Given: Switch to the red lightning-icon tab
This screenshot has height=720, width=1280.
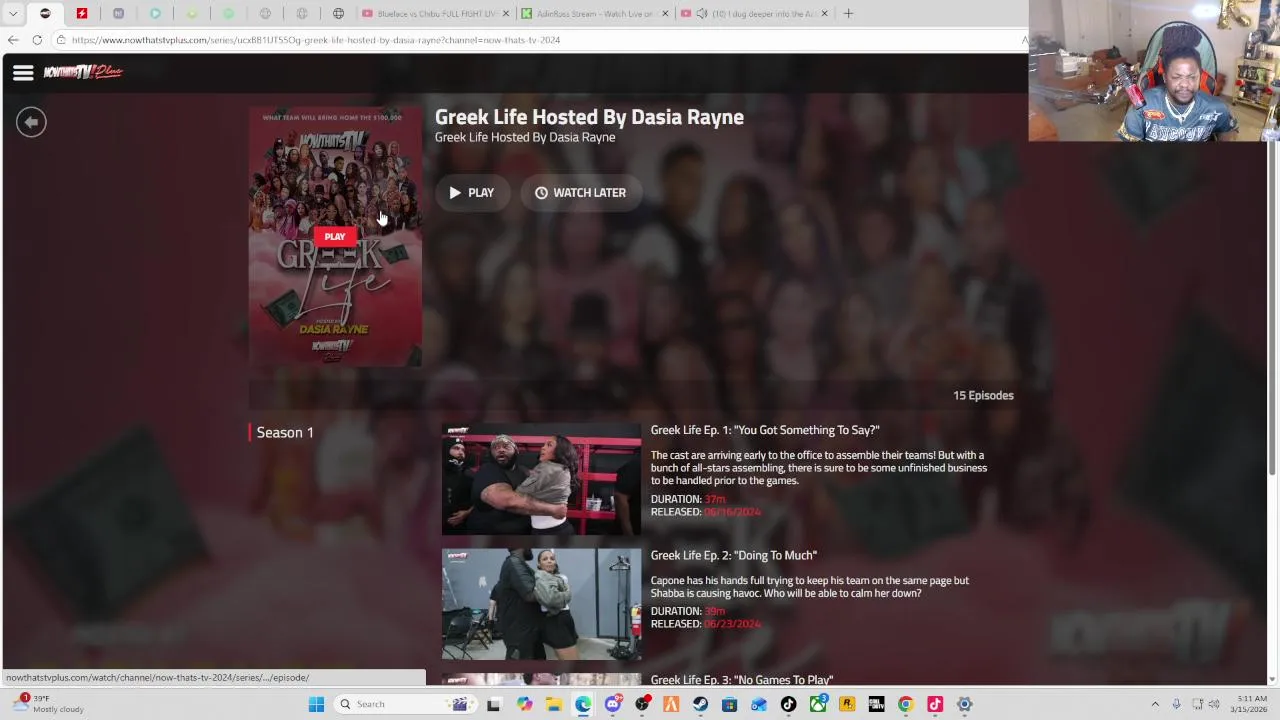Looking at the screenshot, I should pyautogui.click(x=82, y=14).
